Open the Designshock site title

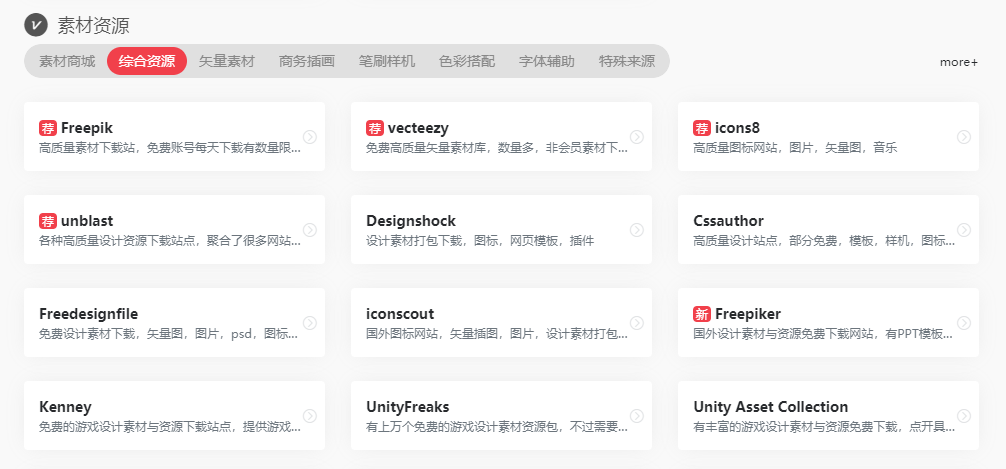click(x=411, y=221)
